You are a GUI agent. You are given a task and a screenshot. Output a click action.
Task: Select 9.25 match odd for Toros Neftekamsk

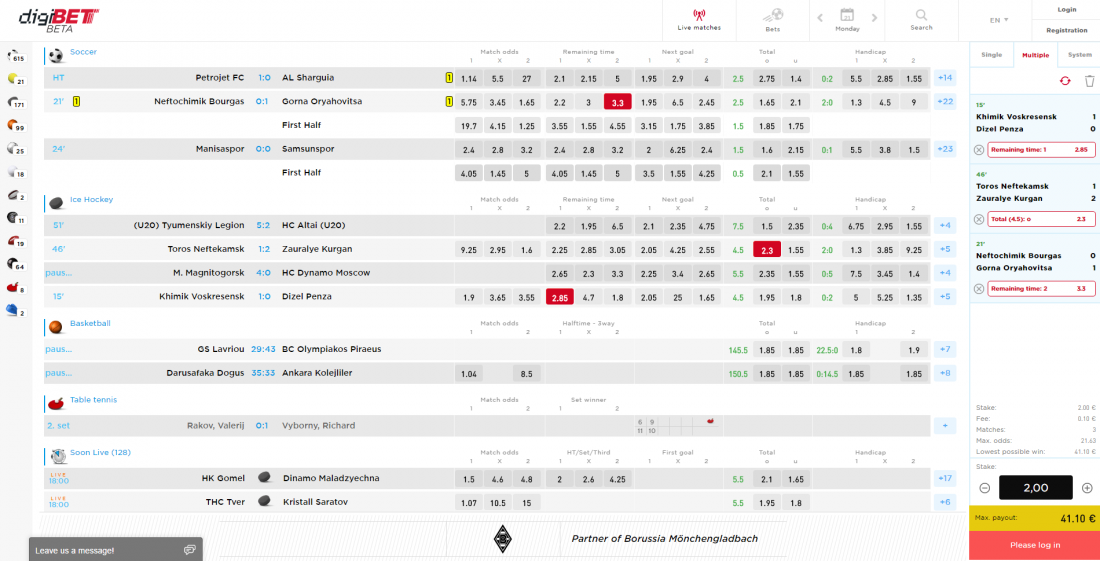pyautogui.click(x=469, y=249)
